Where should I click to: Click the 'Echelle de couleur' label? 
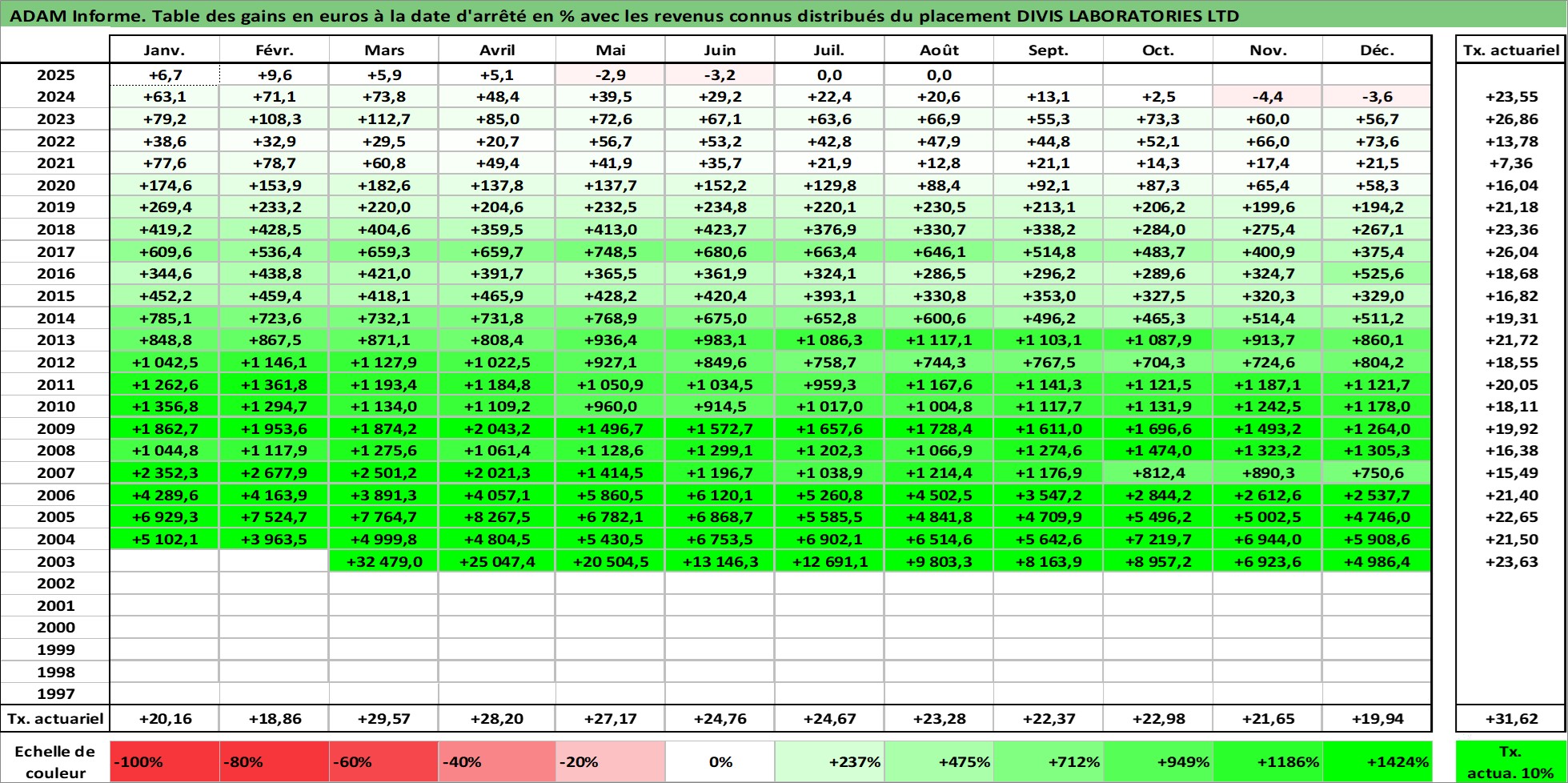tap(55, 761)
